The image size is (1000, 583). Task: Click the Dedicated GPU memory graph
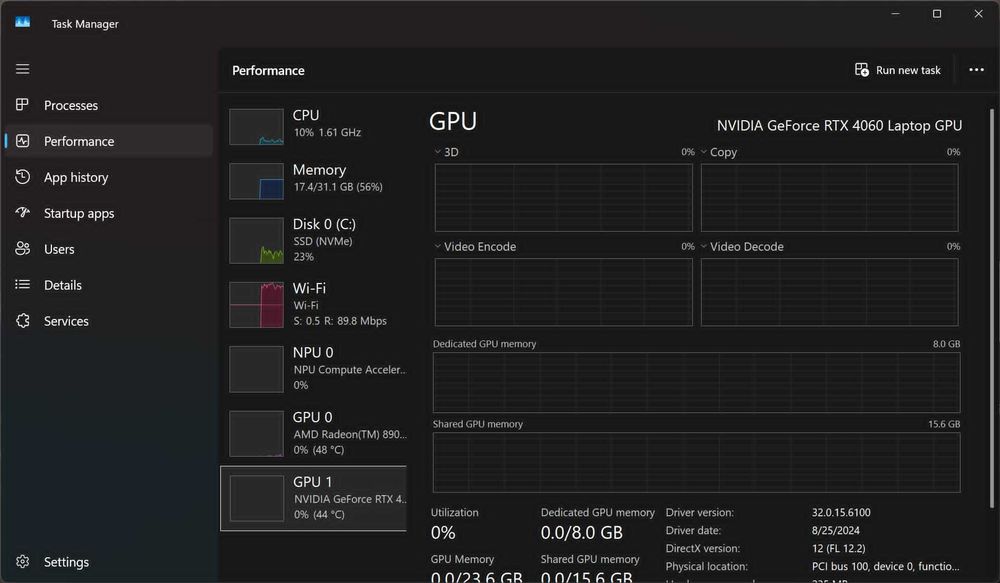(696, 383)
